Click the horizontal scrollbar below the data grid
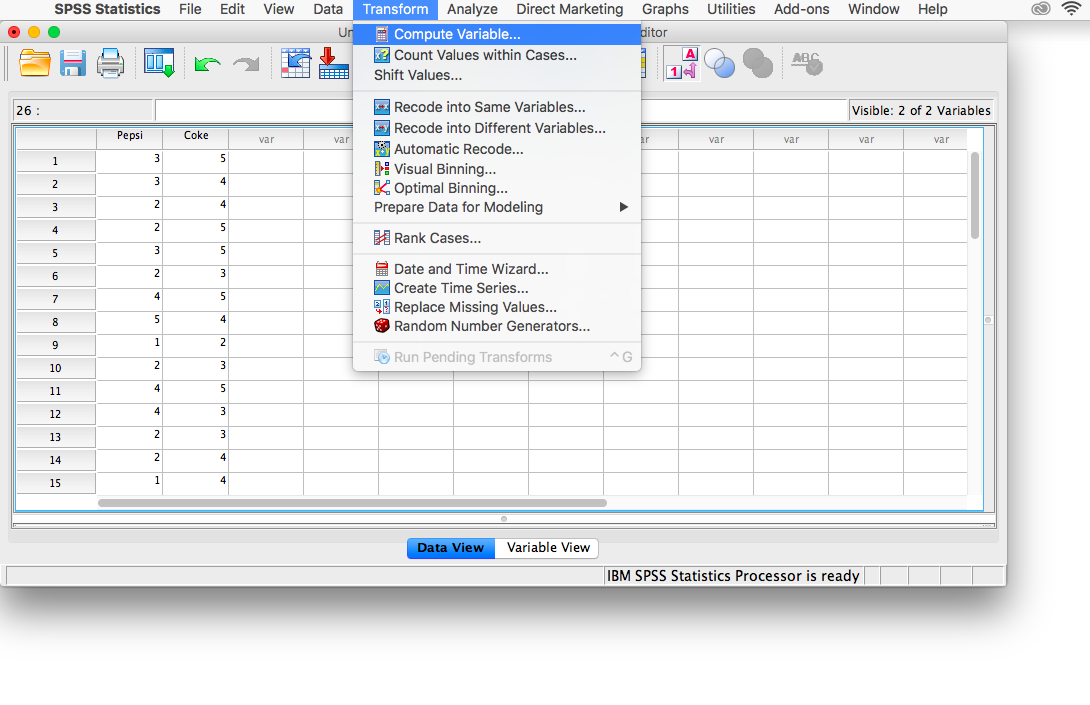 [352, 503]
